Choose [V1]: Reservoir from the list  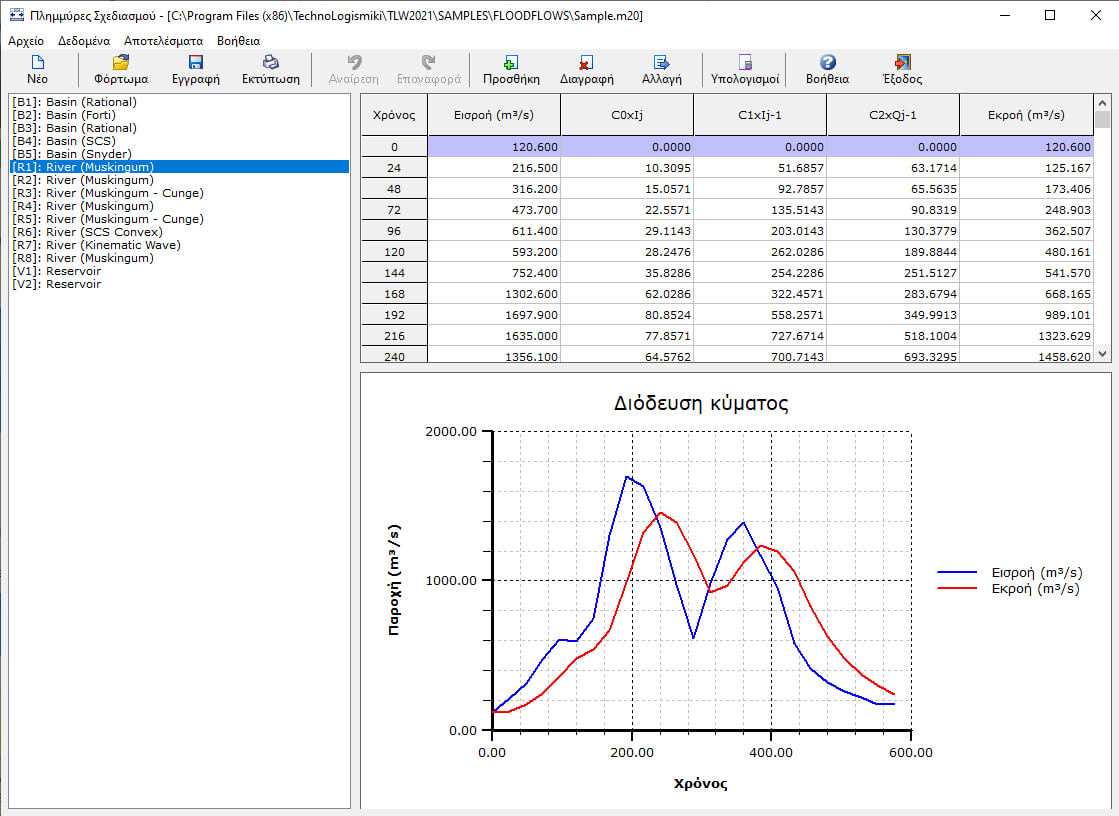(56, 271)
